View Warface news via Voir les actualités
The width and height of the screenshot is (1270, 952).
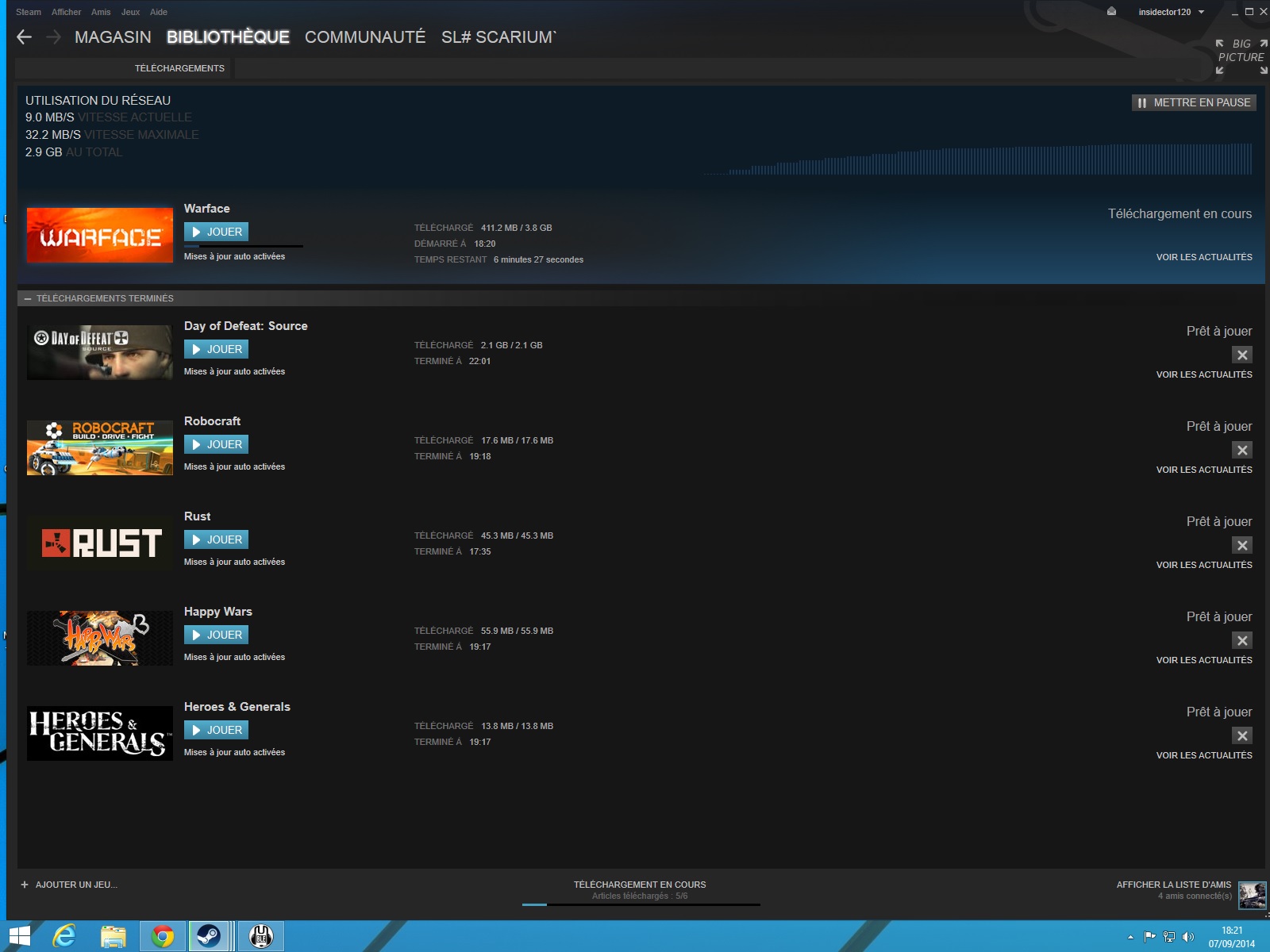click(1204, 257)
